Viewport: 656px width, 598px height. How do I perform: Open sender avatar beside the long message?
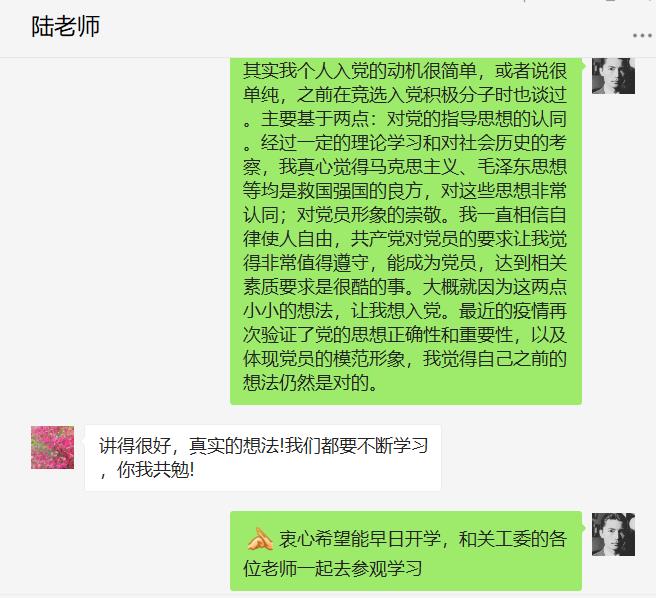click(613, 76)
